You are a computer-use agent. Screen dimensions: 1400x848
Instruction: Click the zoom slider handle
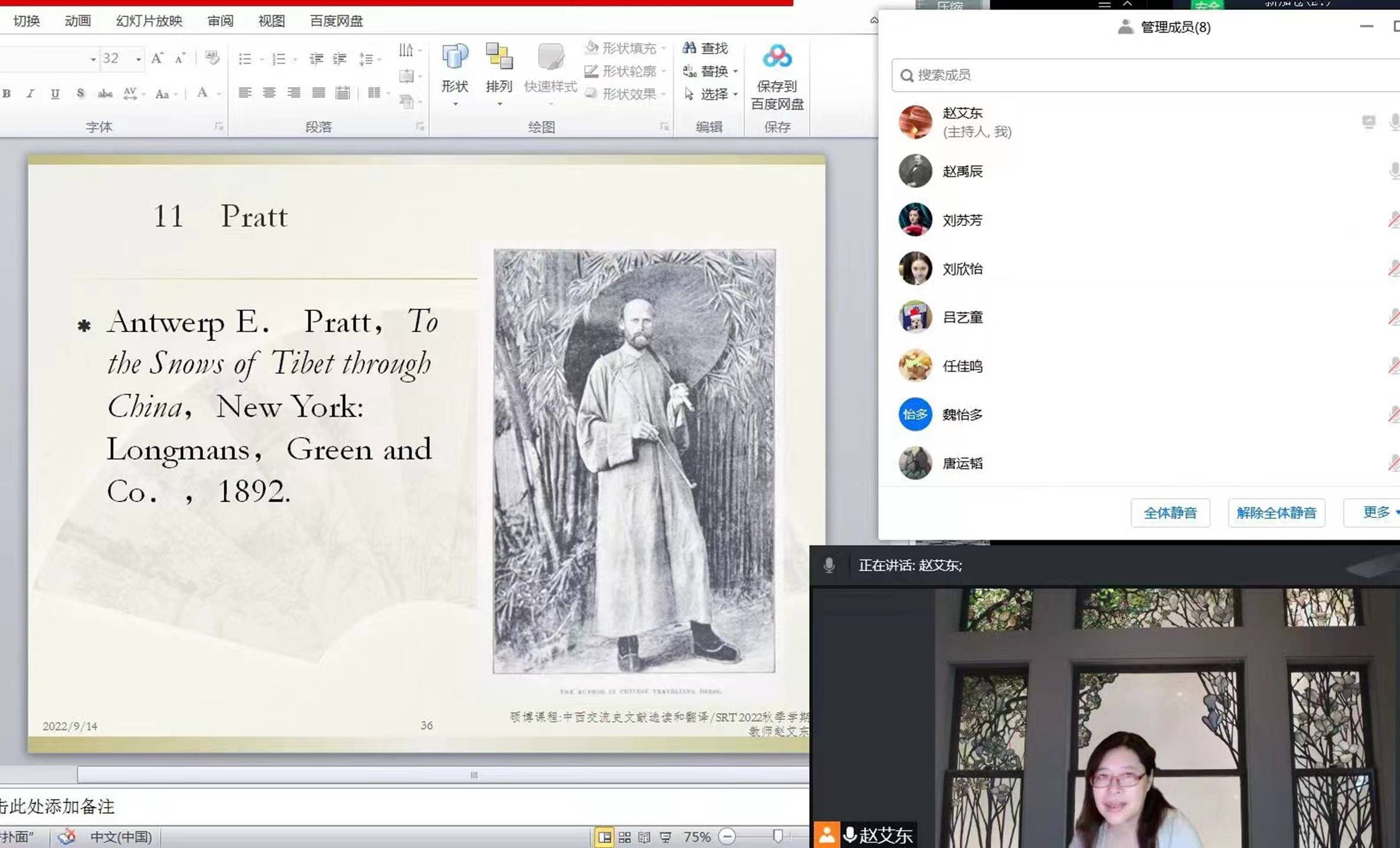(x=778, y=836)
